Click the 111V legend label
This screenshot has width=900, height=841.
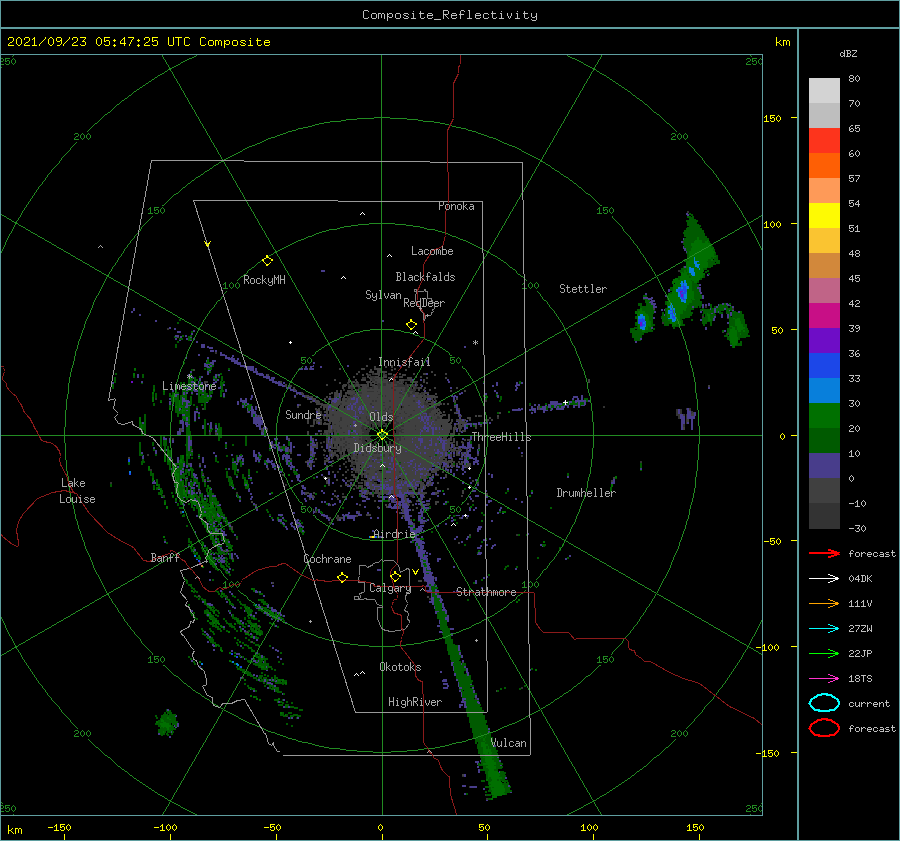[x=860, y=603]
